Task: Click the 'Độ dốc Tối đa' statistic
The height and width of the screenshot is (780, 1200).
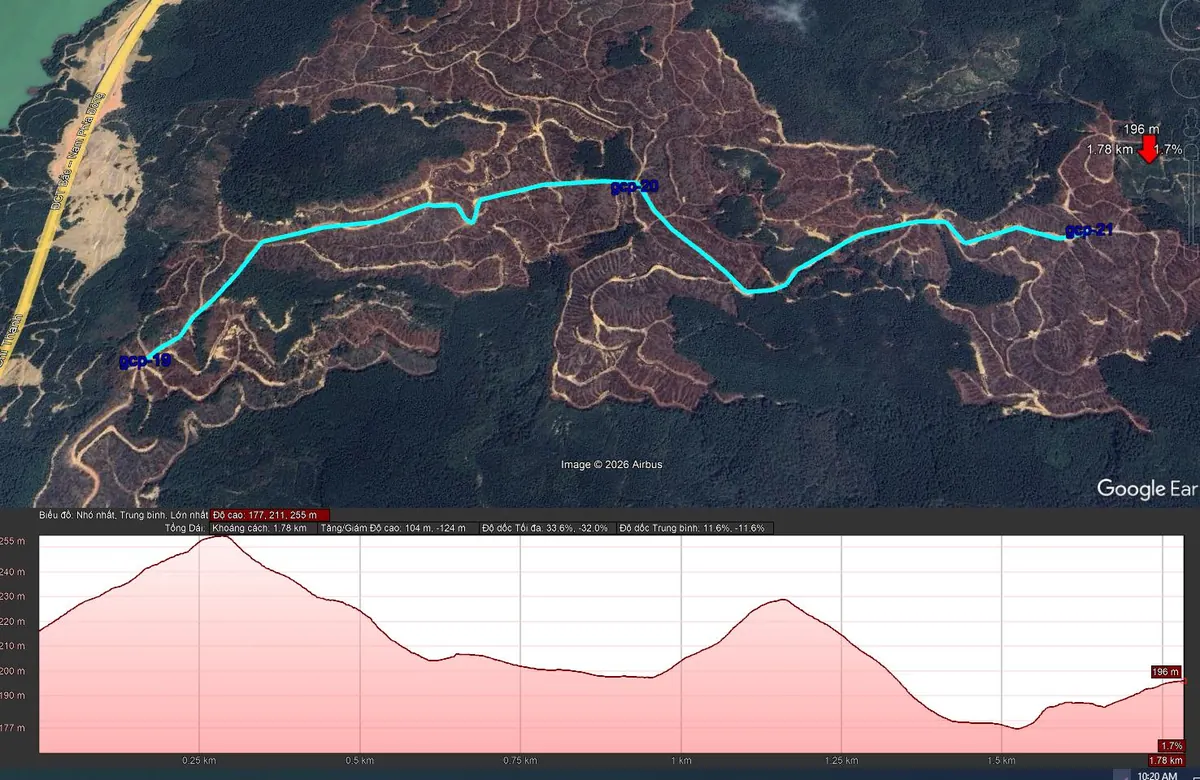Action: tap(547, 527)
